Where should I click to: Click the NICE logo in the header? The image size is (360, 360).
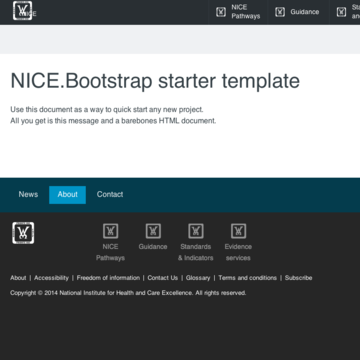point(22,10)
